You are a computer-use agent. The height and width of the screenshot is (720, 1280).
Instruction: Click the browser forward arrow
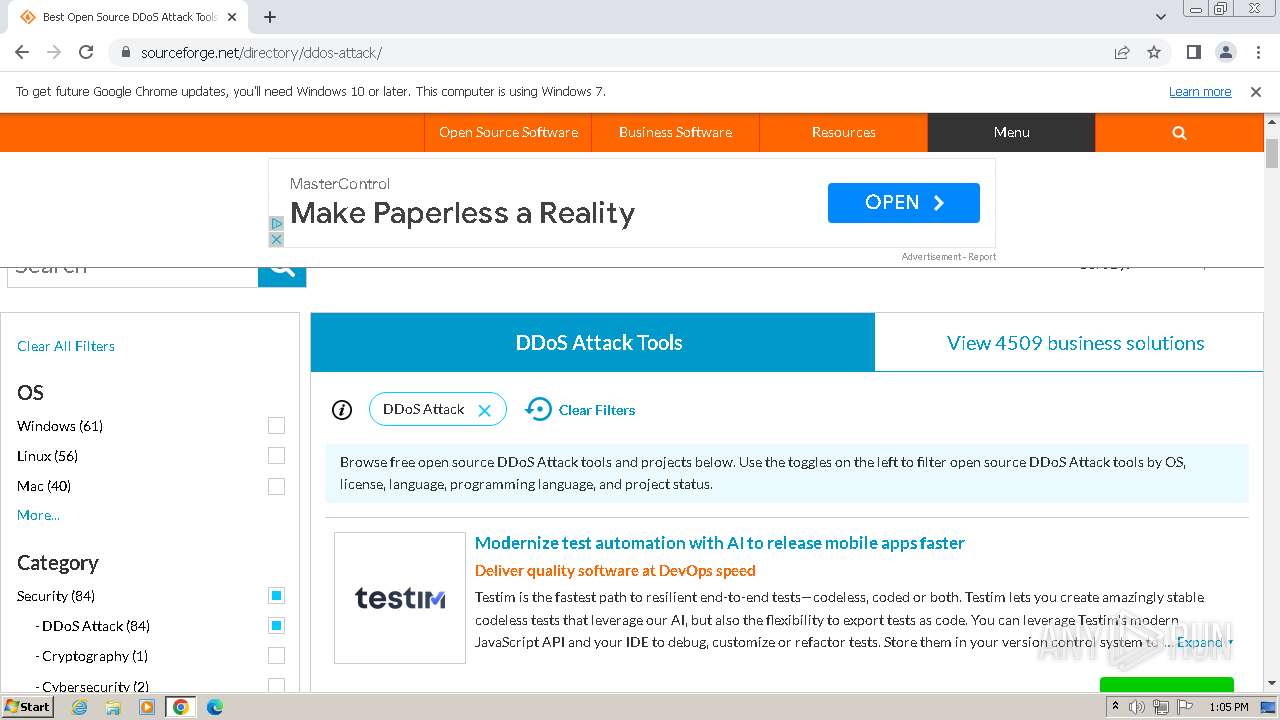(x=54, y=52)
